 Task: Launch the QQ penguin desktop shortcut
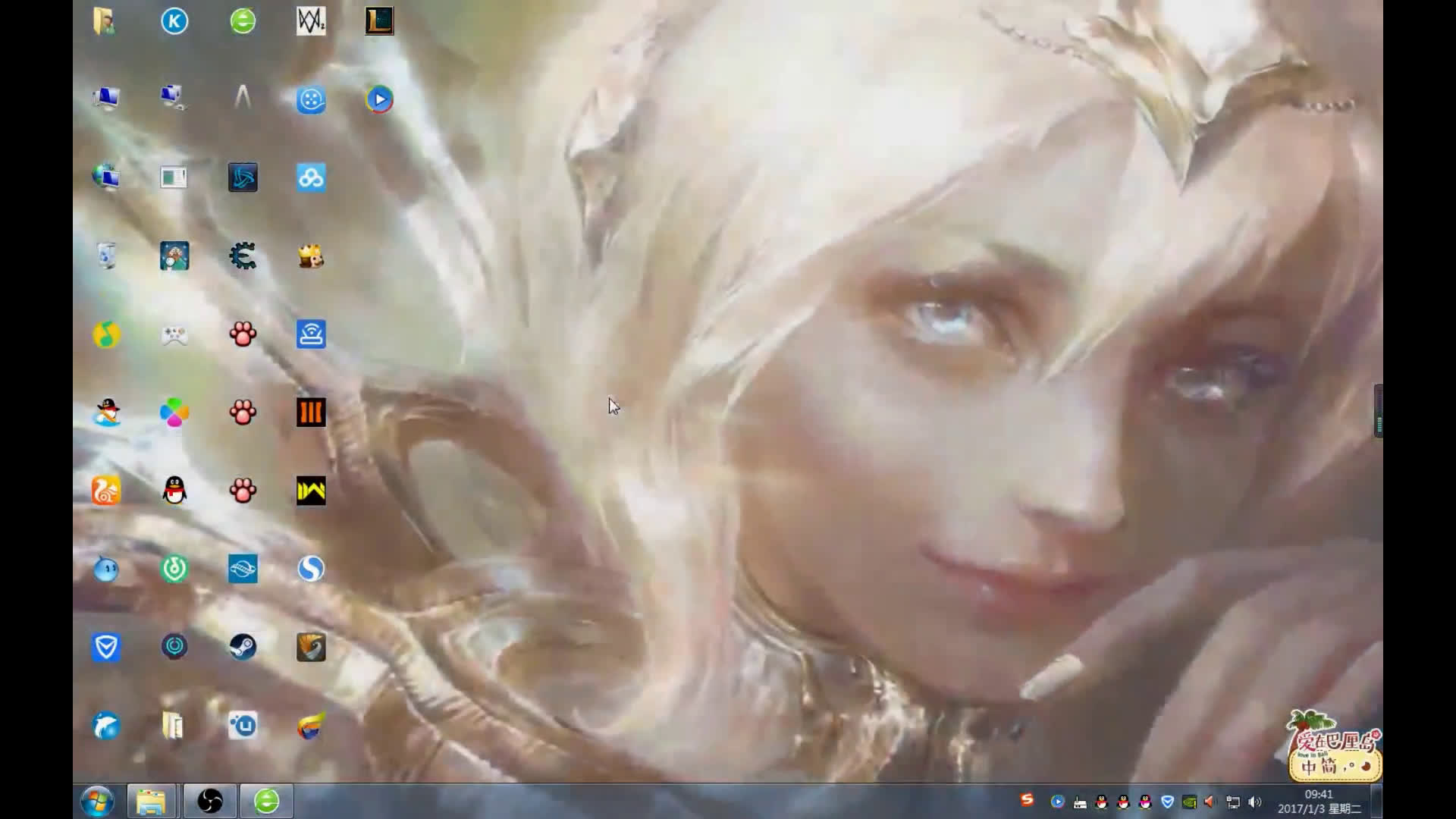point(174,491)
